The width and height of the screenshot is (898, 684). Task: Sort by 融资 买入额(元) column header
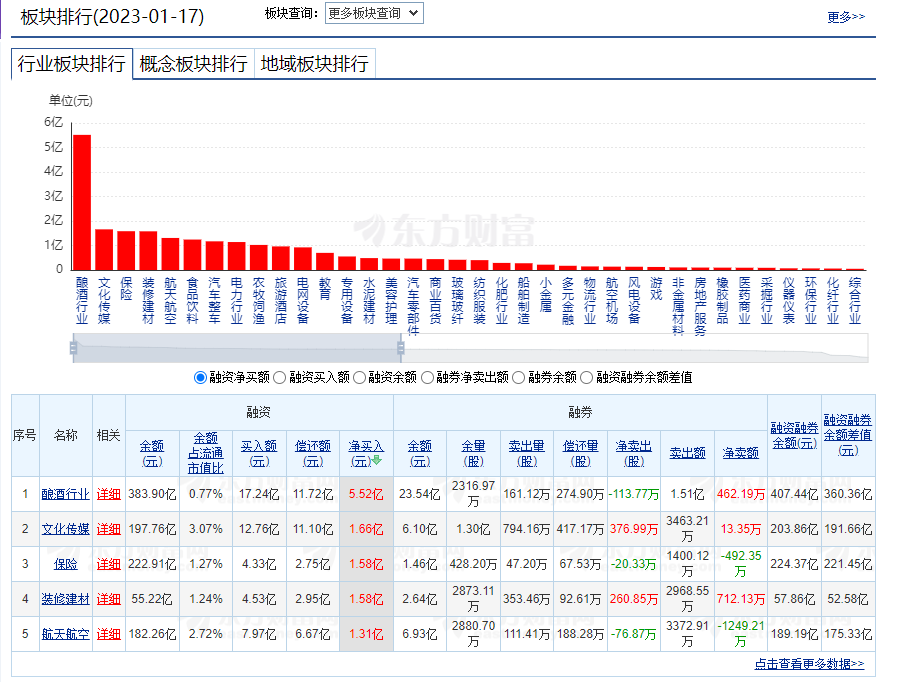click(x=259, y=454)
